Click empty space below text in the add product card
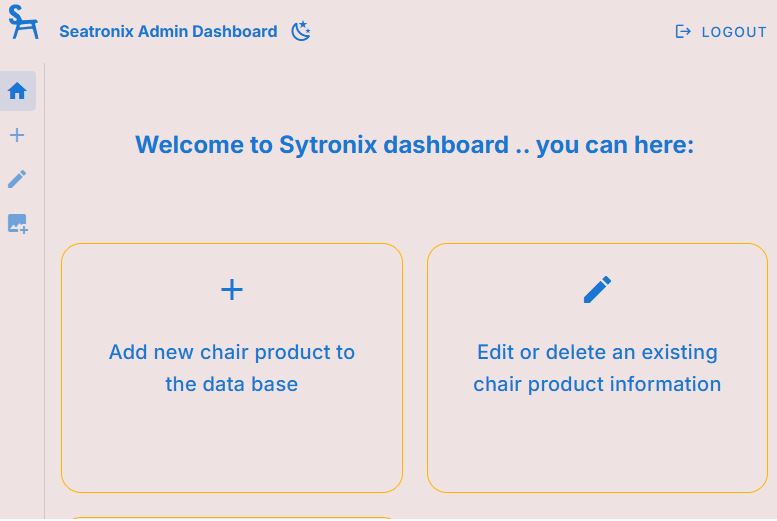 click(232, 445)
